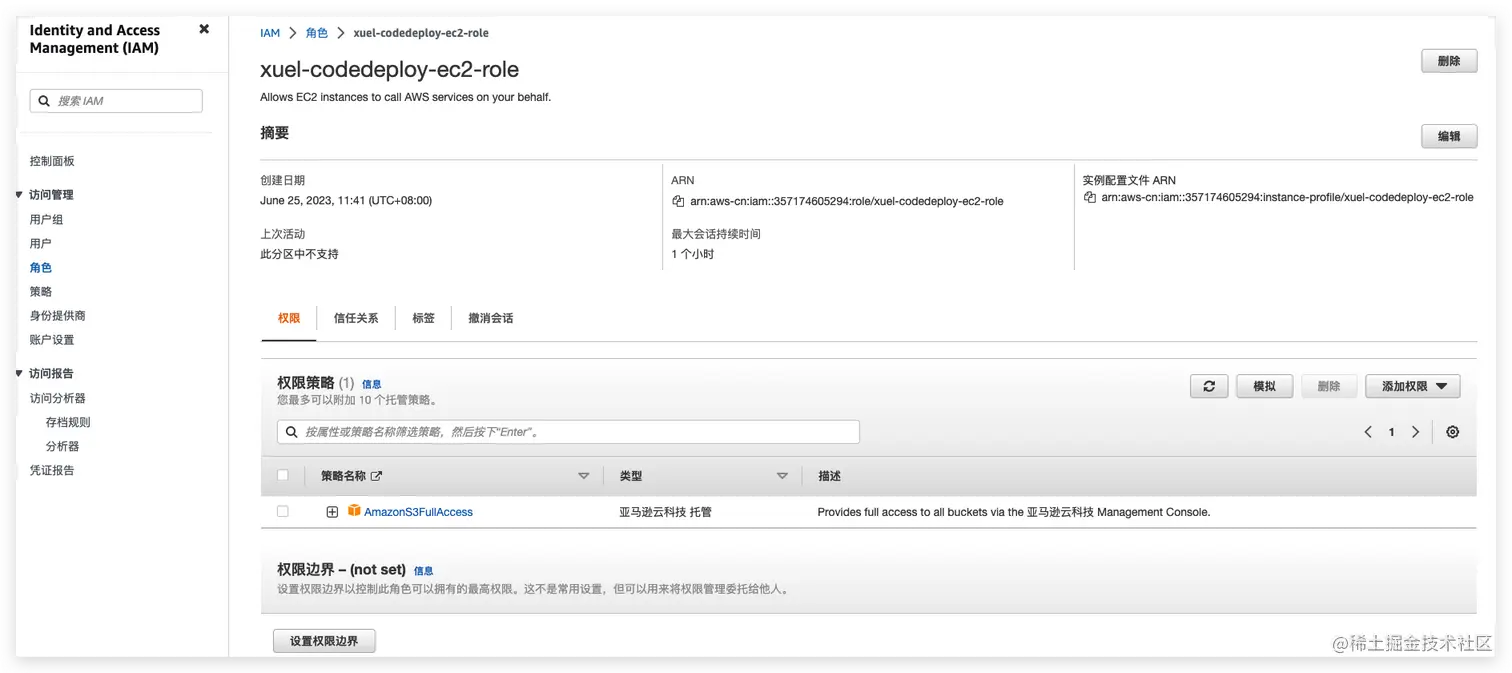Click the 亚马逊云科技 托管 type cell
1512x673 pixels.
tap(665, 512)
